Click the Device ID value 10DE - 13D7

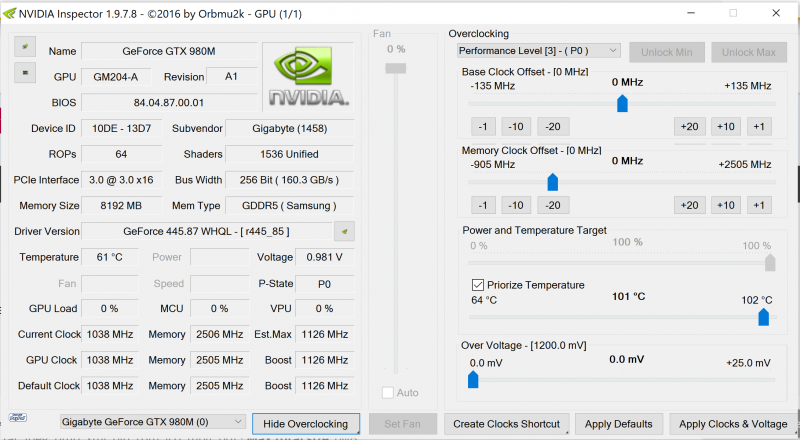(x=121, y=129)
